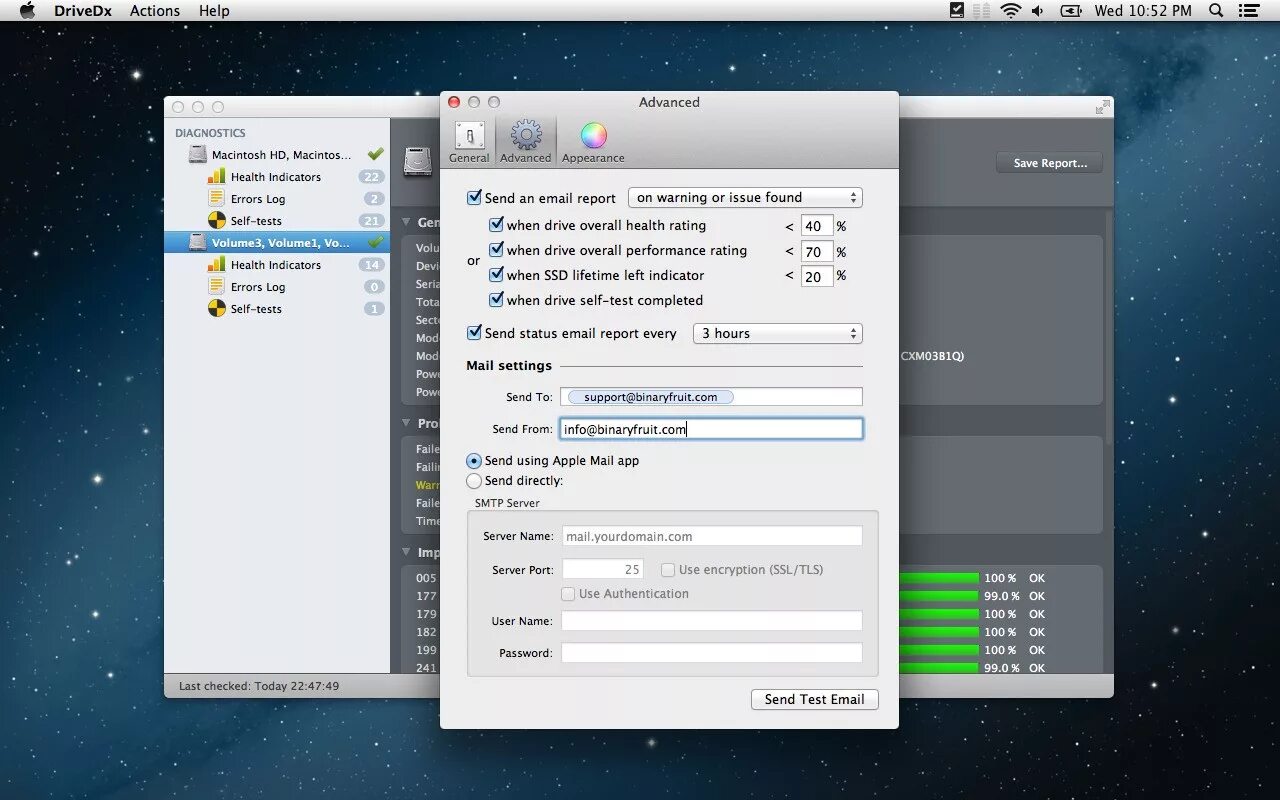This screenshot has height=800, width=1280.
Task: Open the Actions menu
Action: [155, 11]
